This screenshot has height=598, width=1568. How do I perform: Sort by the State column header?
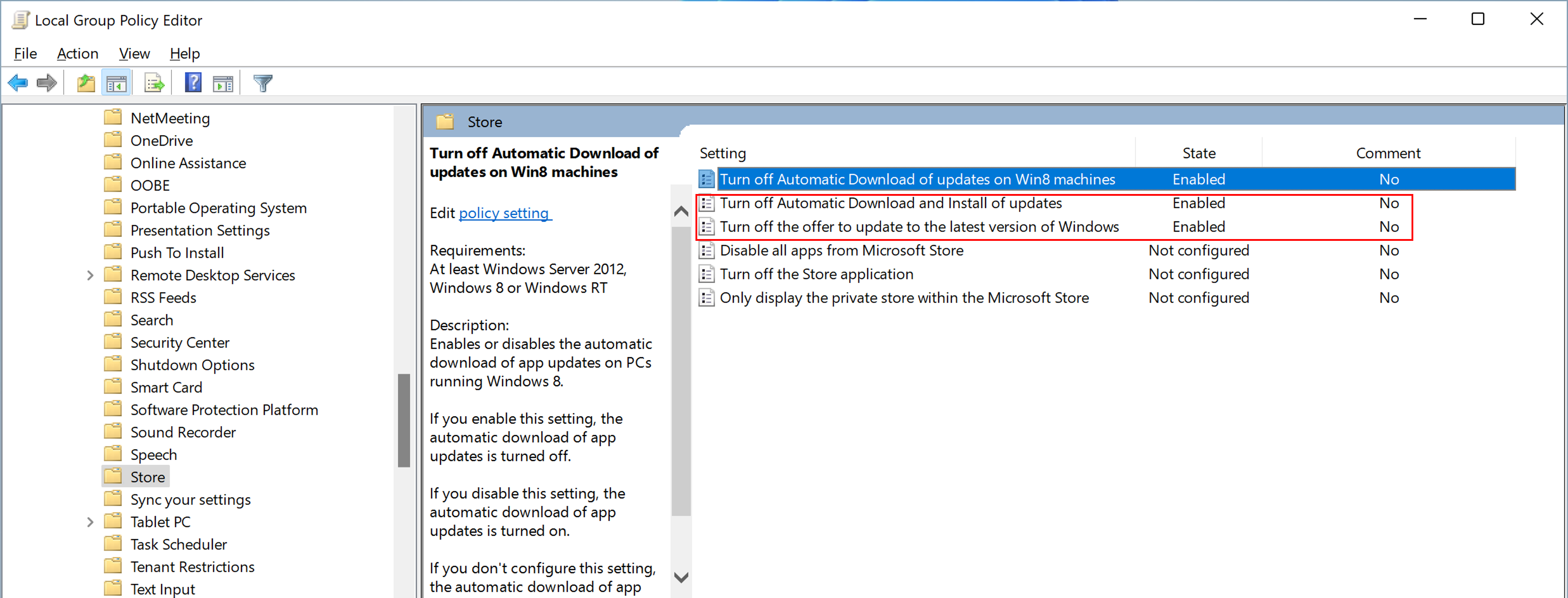[1198, 153]
